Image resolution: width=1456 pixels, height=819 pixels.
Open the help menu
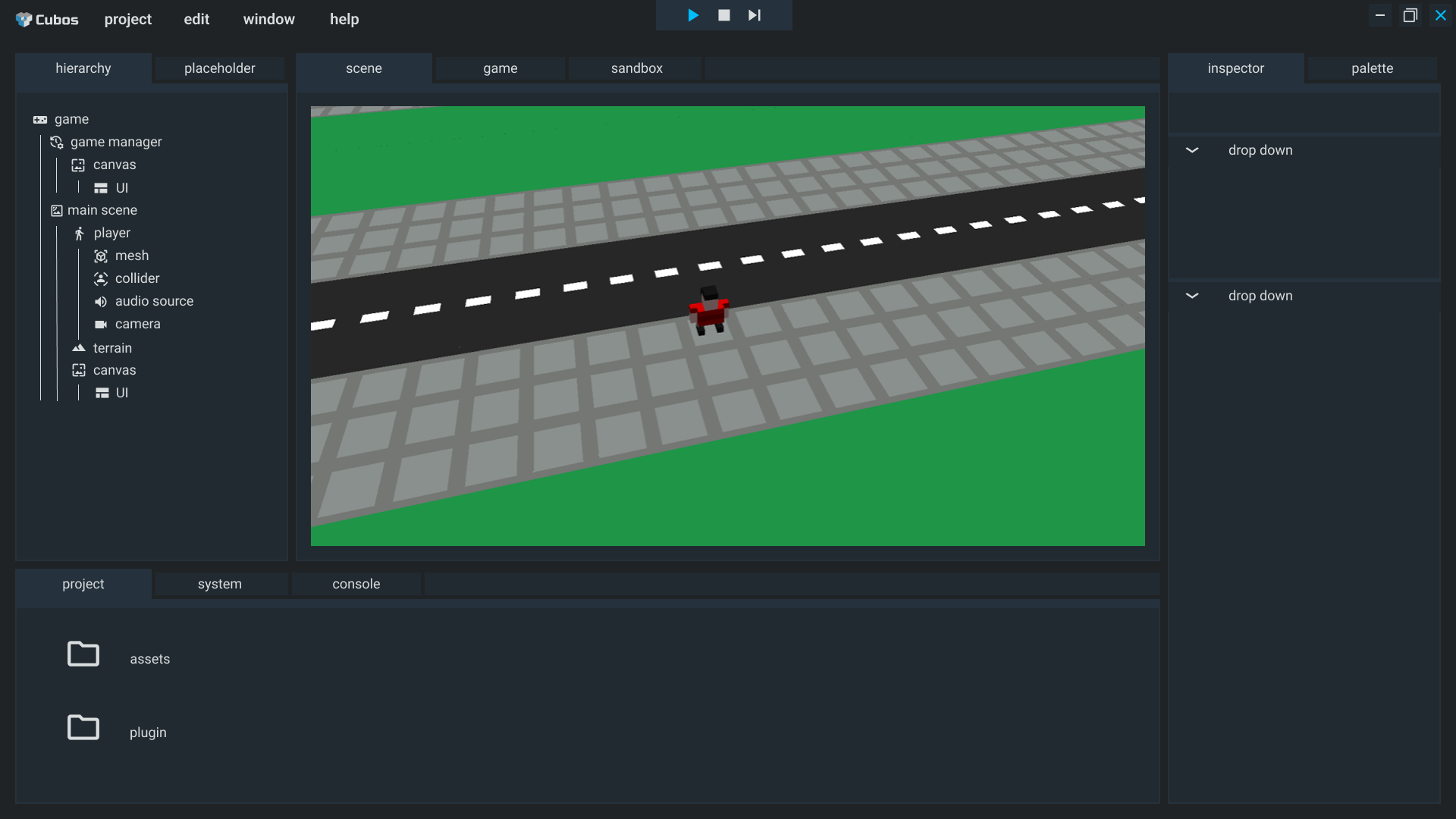pyautogui.click(x=344, y=19)
